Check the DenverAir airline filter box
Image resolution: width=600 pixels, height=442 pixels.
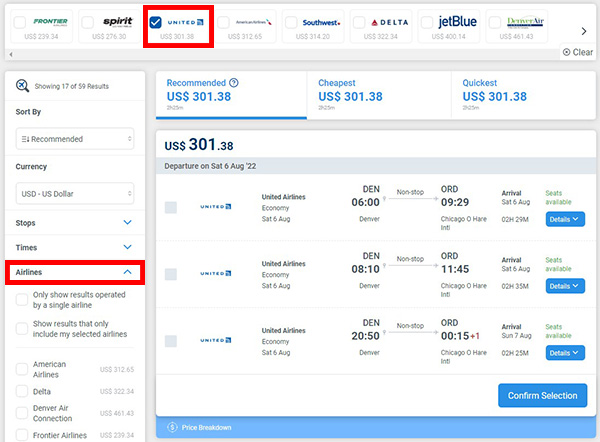tap(495, 23)
